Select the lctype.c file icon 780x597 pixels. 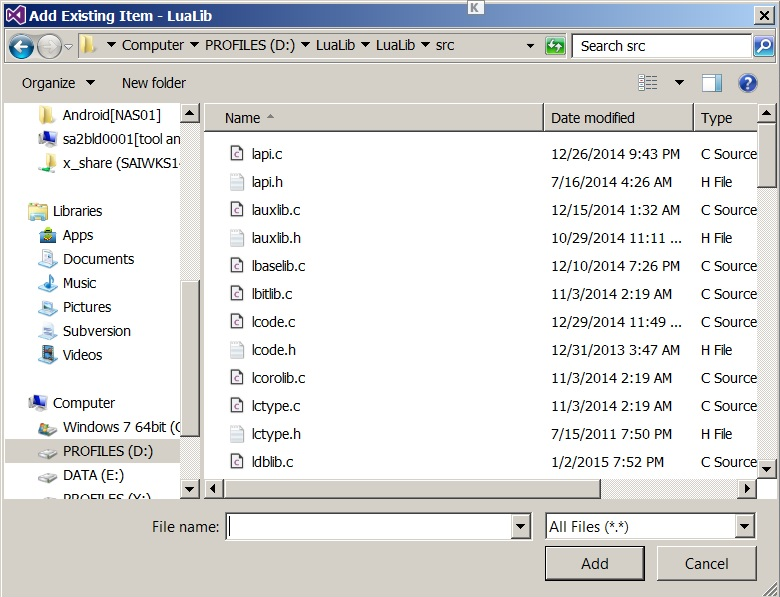click(237, 406)
